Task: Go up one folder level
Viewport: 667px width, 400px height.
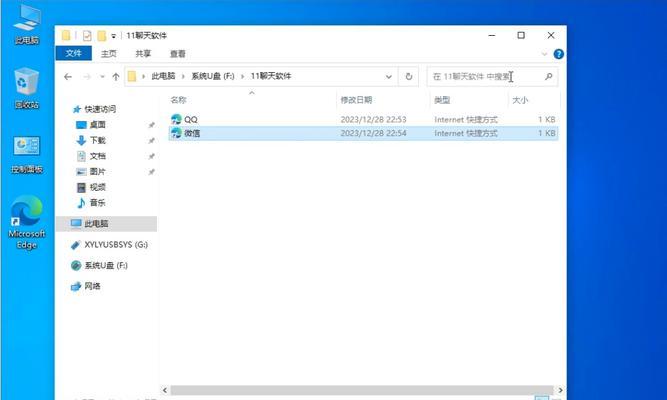Action: pos(116,77)
